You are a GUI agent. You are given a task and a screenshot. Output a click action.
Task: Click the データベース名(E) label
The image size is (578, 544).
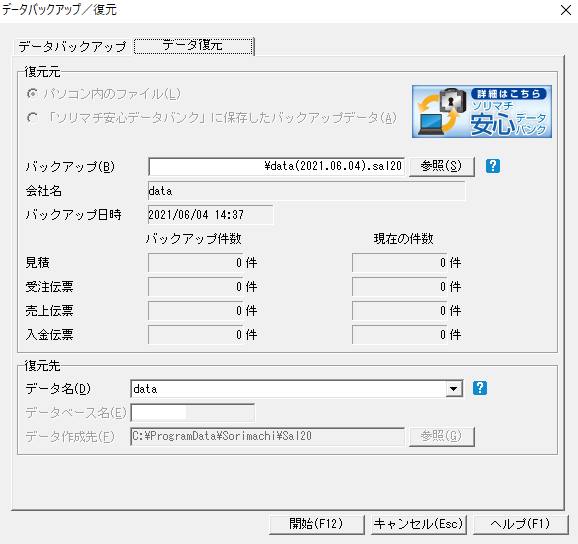pyautogui.click(x=76, y=413)
